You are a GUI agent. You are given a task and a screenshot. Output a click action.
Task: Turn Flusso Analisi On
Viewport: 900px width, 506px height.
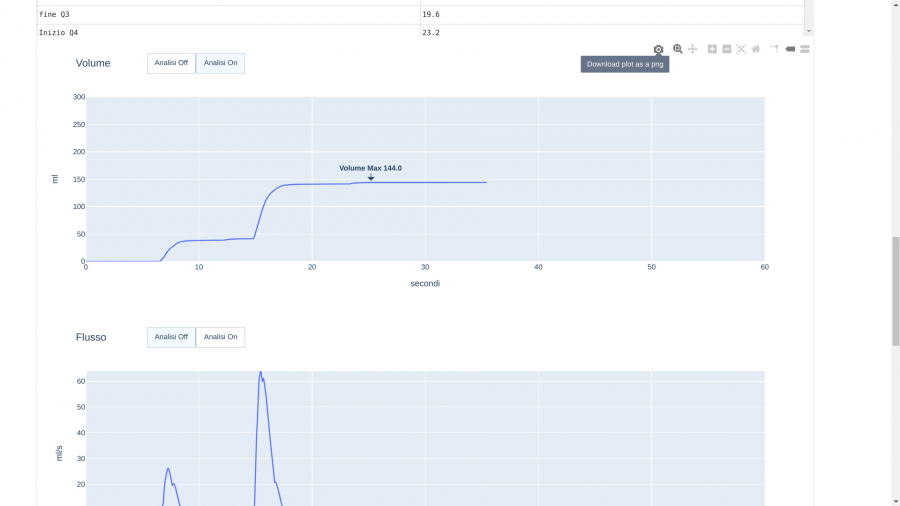(x=220, y=337)
